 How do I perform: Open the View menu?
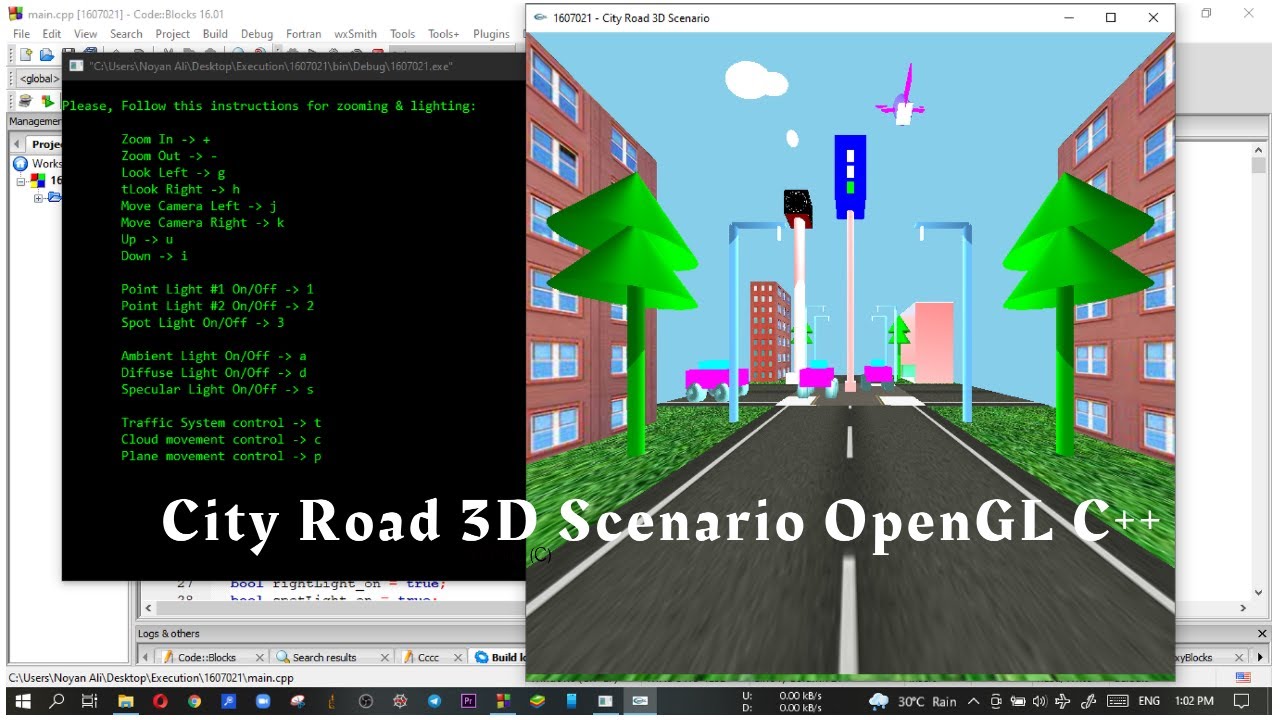(86, 34)
